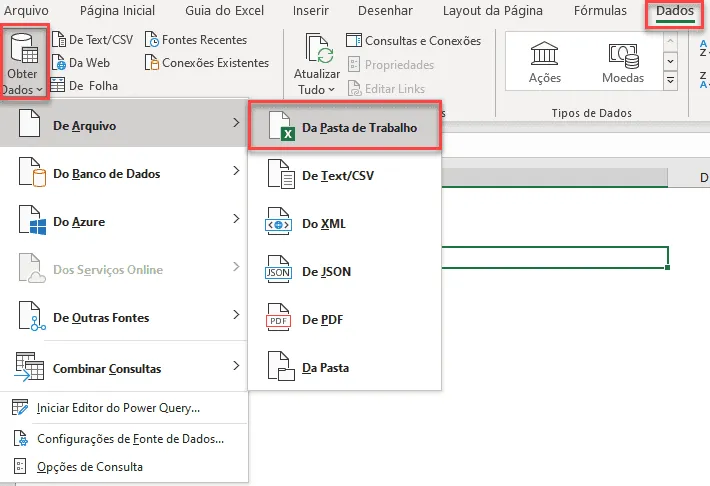Click the Atualizar Tudo refresh icon
The image size is (710, 486).
tap(319, 48)
